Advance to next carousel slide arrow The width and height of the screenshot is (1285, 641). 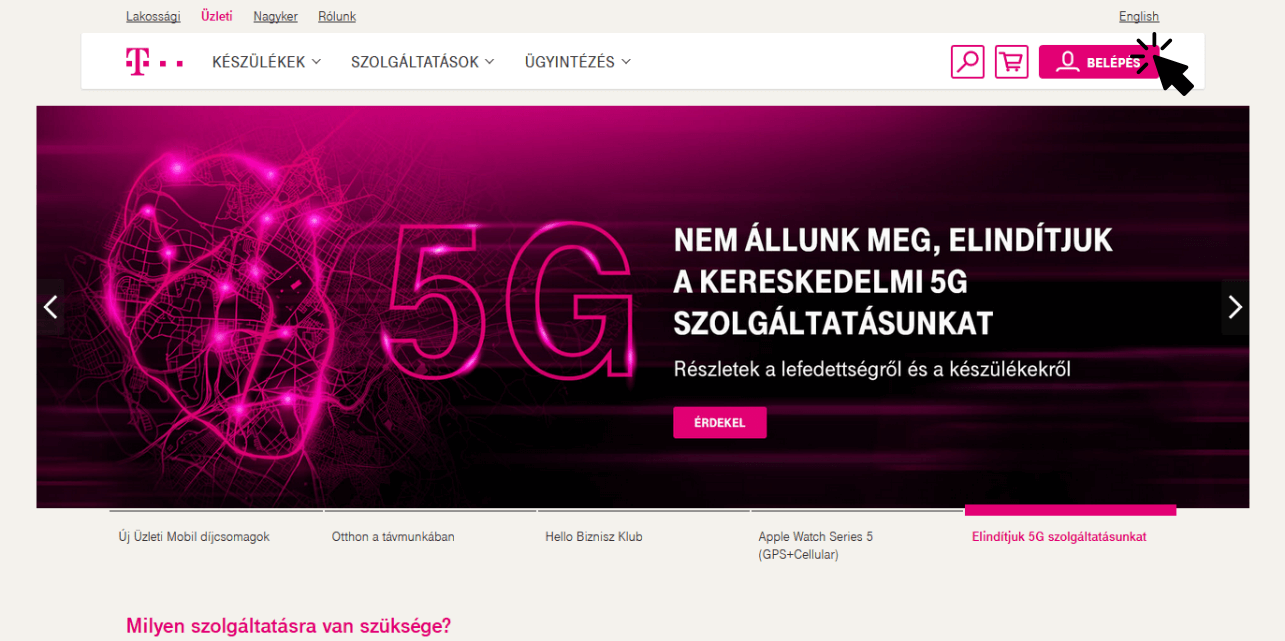point(1235,307)
